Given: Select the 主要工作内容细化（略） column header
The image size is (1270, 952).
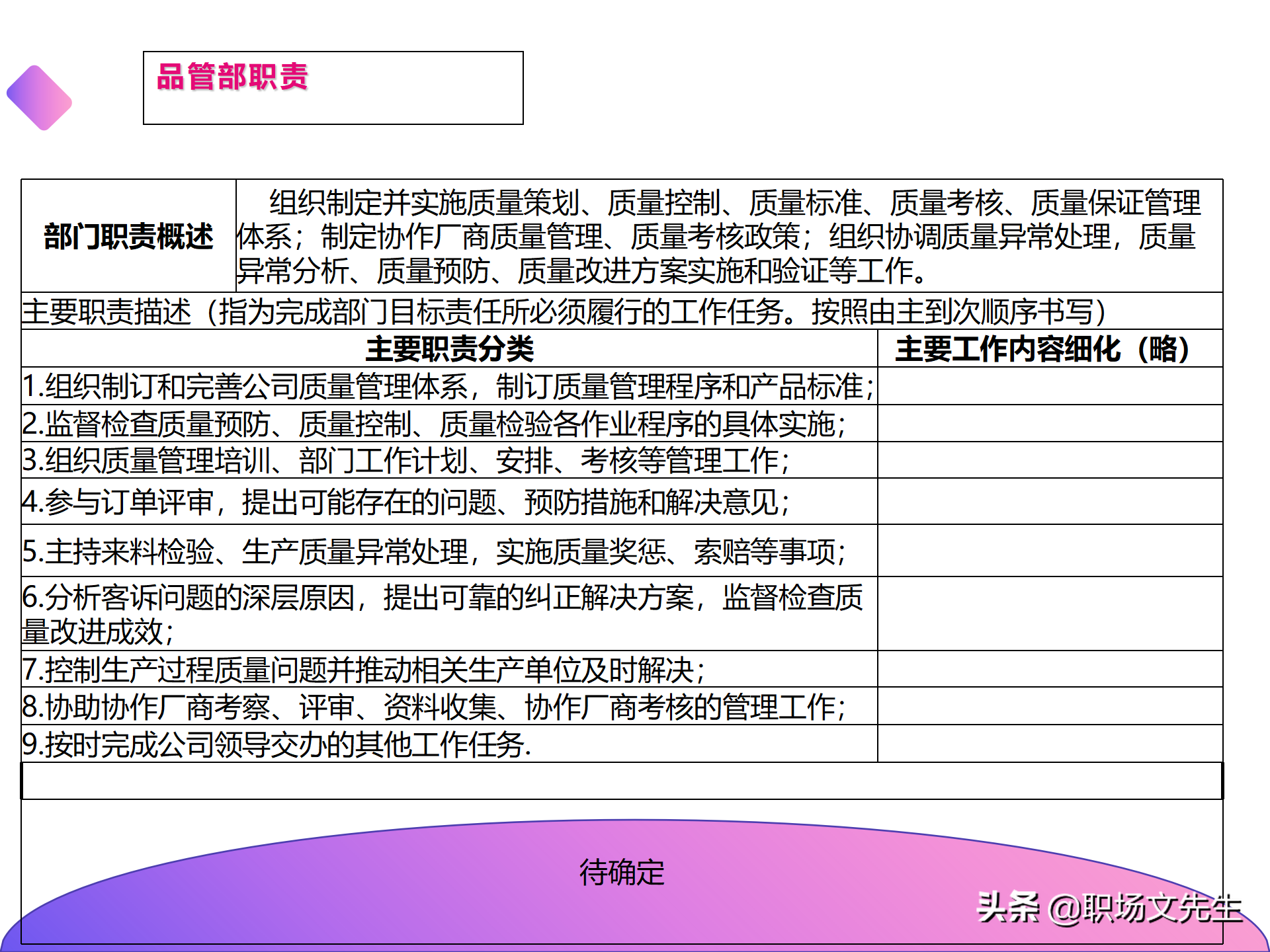Looking at the screenshot, I should 1050,348.
